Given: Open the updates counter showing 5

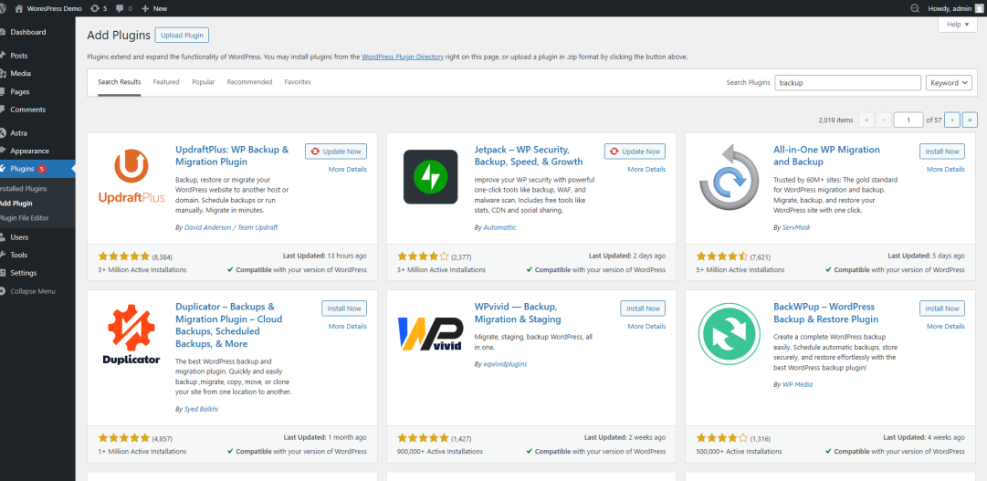Looking at the screenshot, I should tap(99, 8).
